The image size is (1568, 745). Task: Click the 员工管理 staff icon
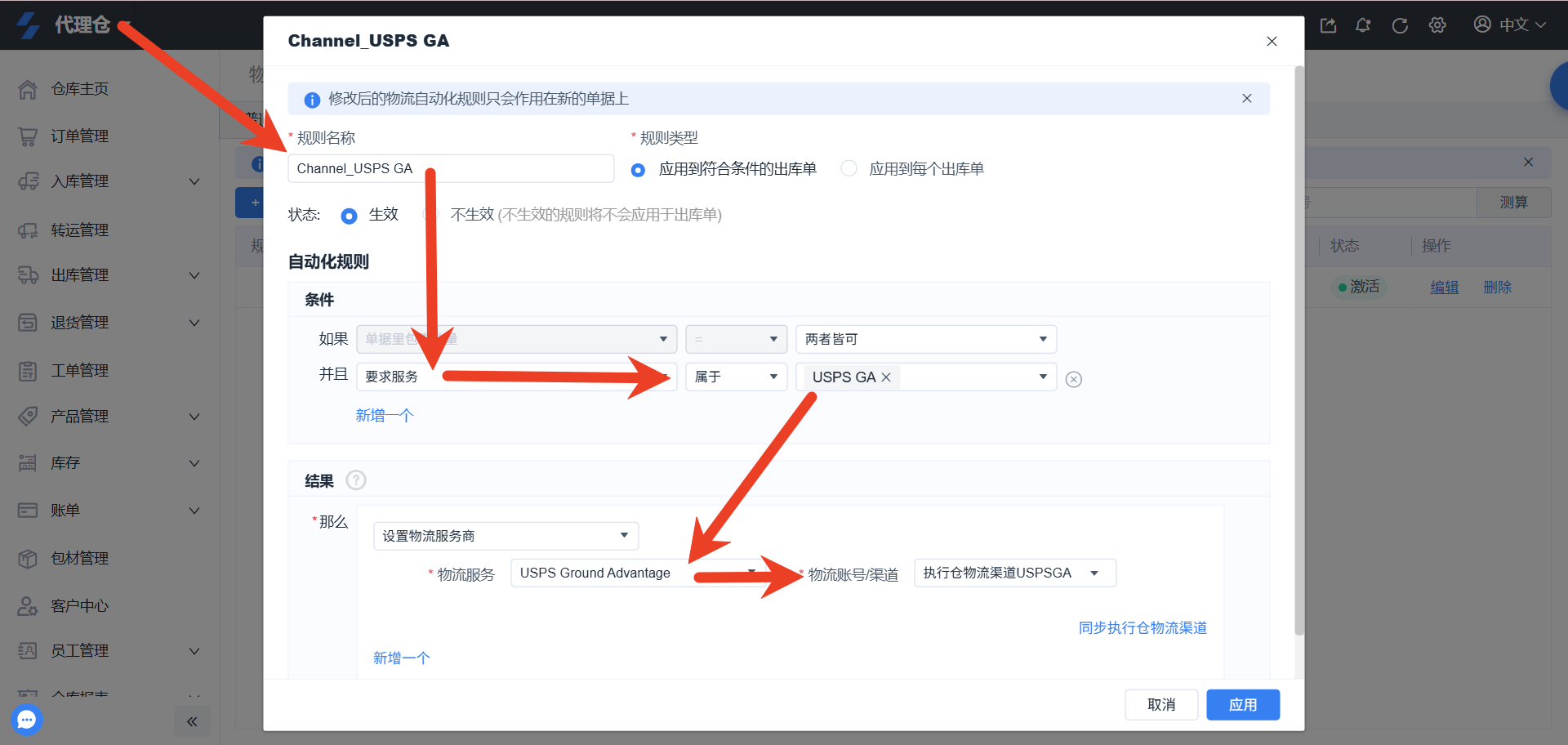click(28, 651)
